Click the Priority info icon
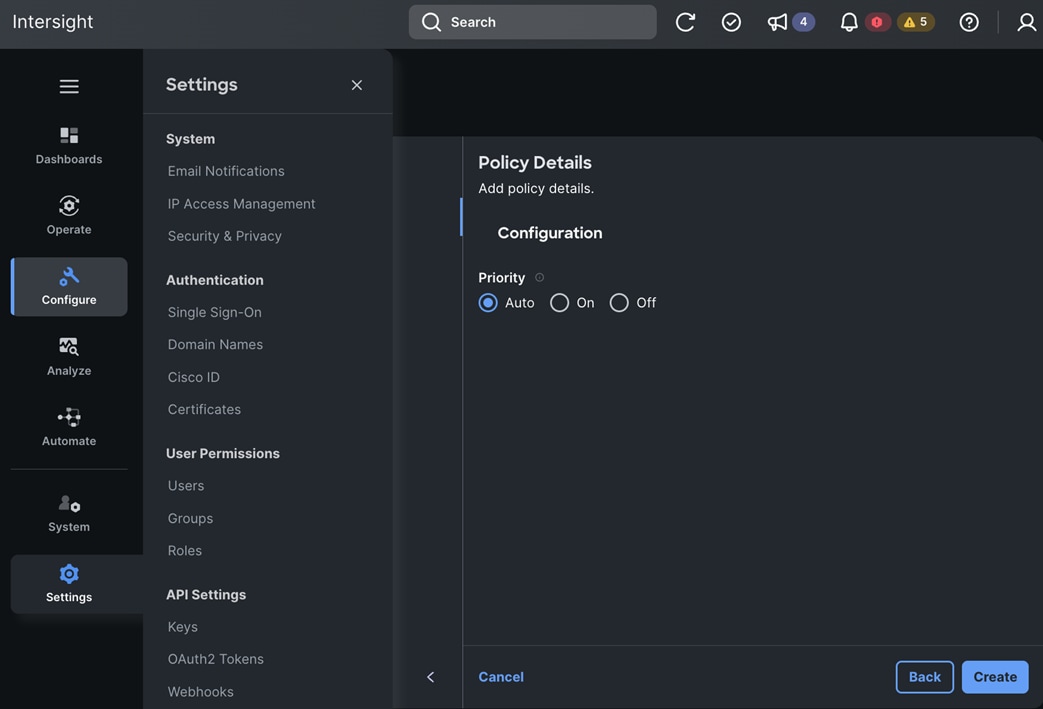Image resolution: width=1043 pixels, height=709 pixels. point(539,278)
